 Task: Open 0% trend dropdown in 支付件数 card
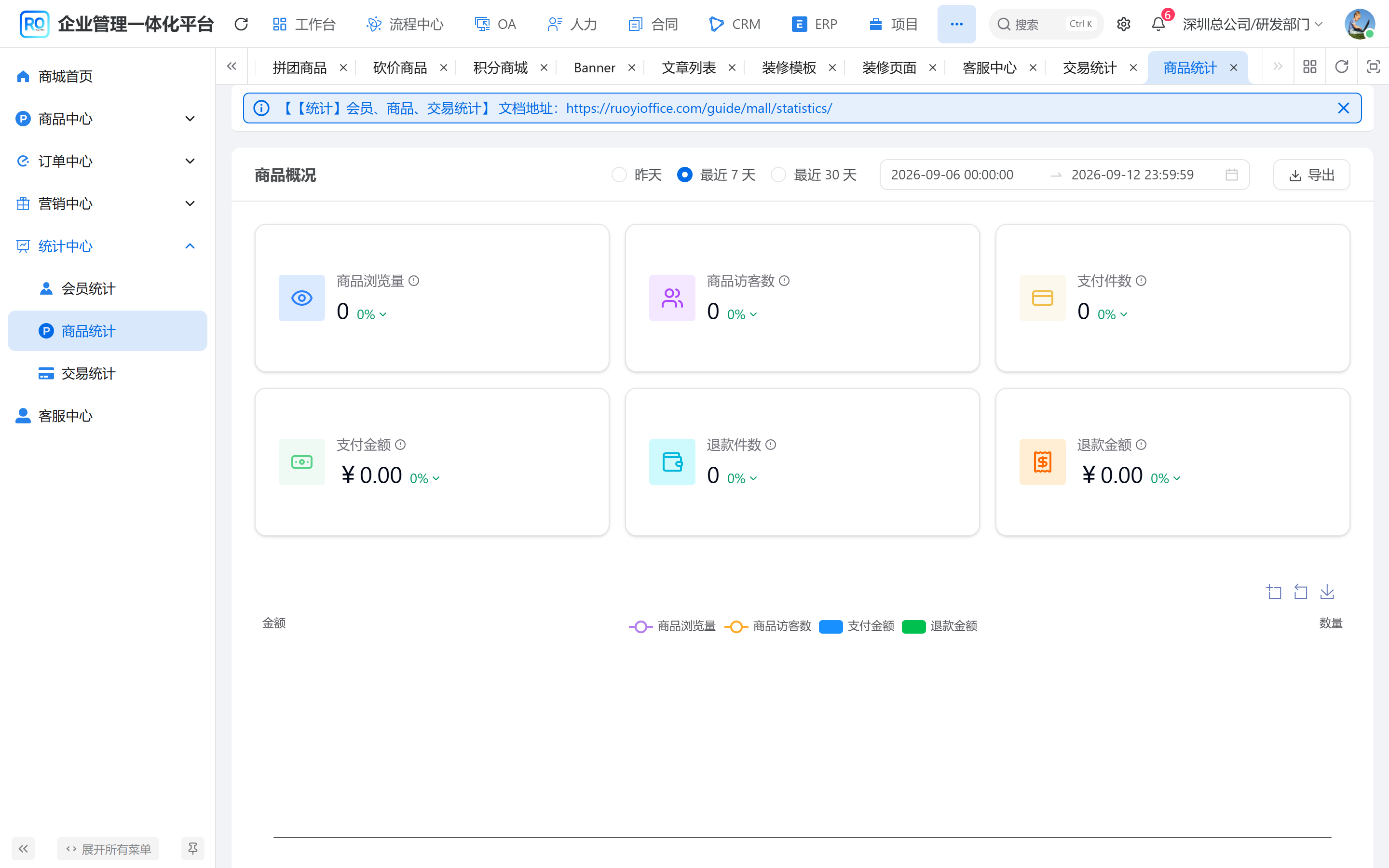pyautogui.click(x=1112, y=314)
